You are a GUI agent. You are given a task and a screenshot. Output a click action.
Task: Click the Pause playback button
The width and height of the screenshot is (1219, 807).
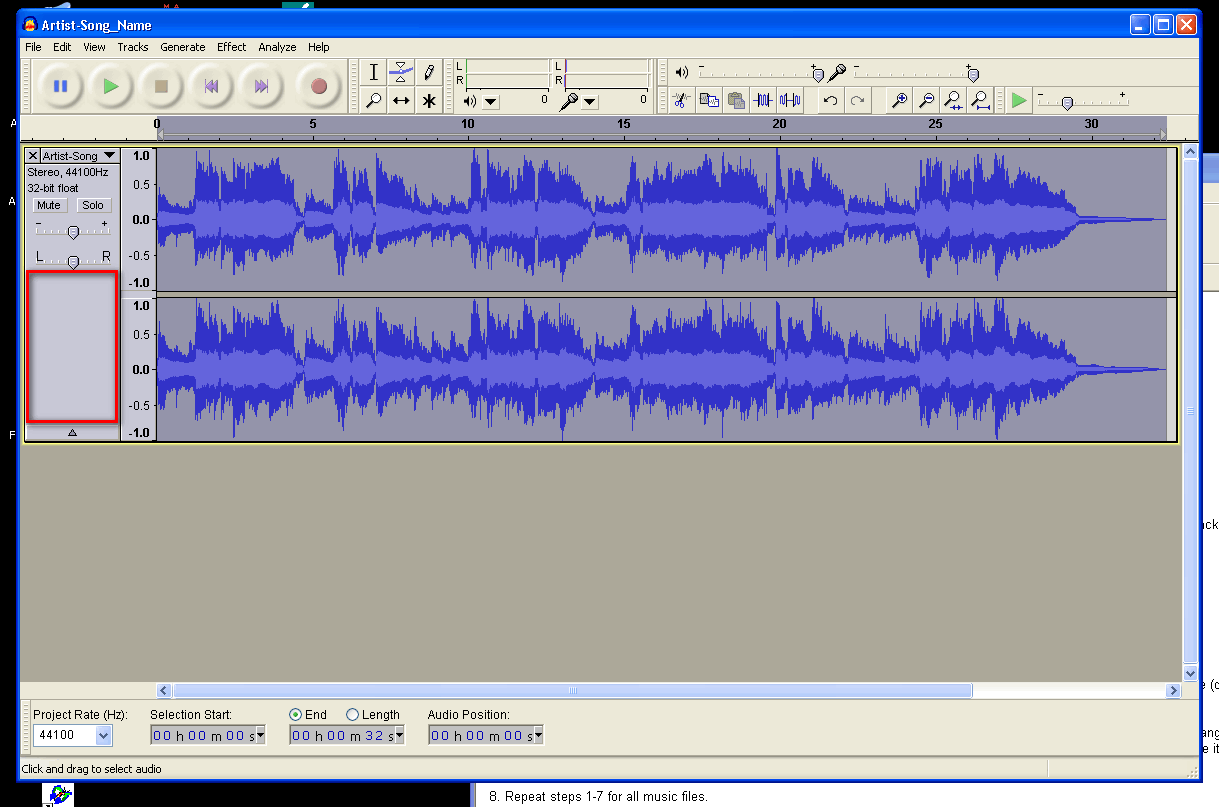[x=61, y=86]
